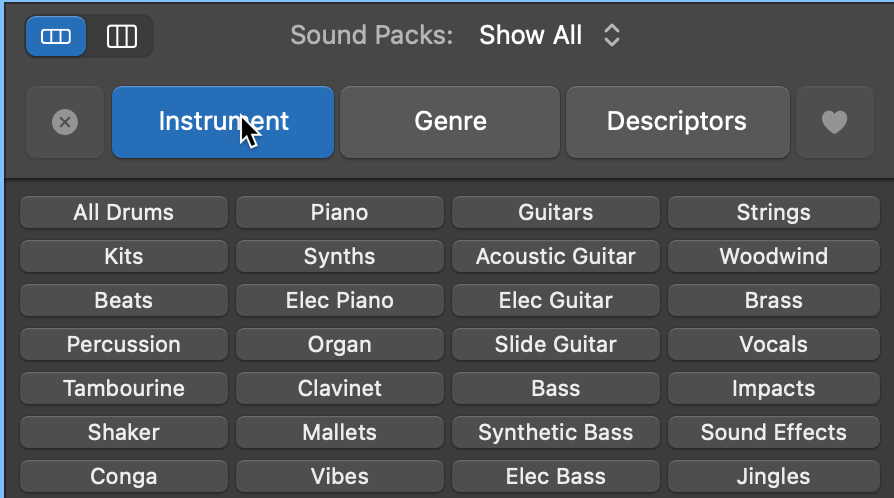Enable the Synthetic Bass filter
Viewport: 894px width, 498px height.
coord(556,432)
